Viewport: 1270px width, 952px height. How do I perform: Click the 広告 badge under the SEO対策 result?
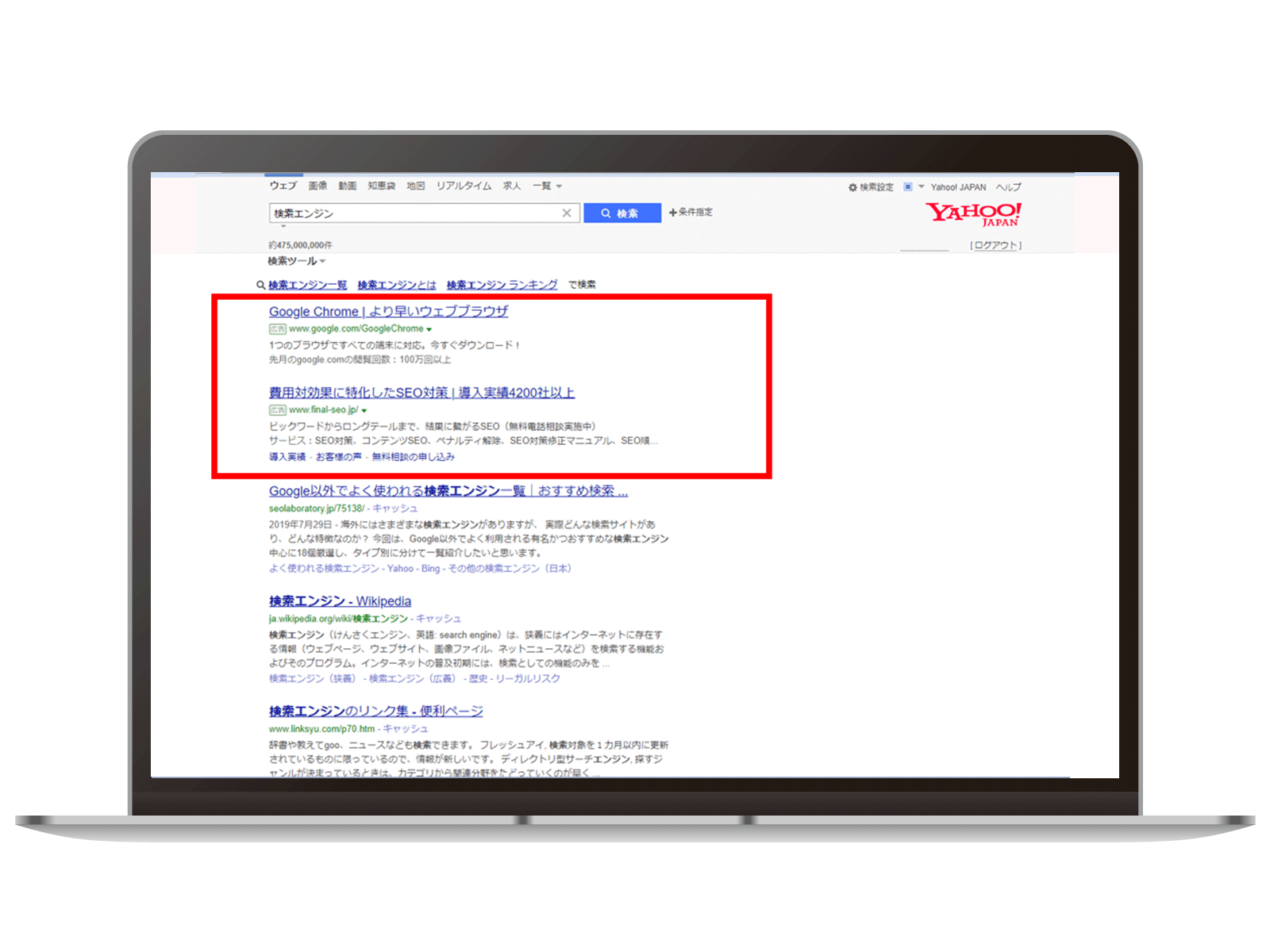pyautogui.click(x=277, y=410)
